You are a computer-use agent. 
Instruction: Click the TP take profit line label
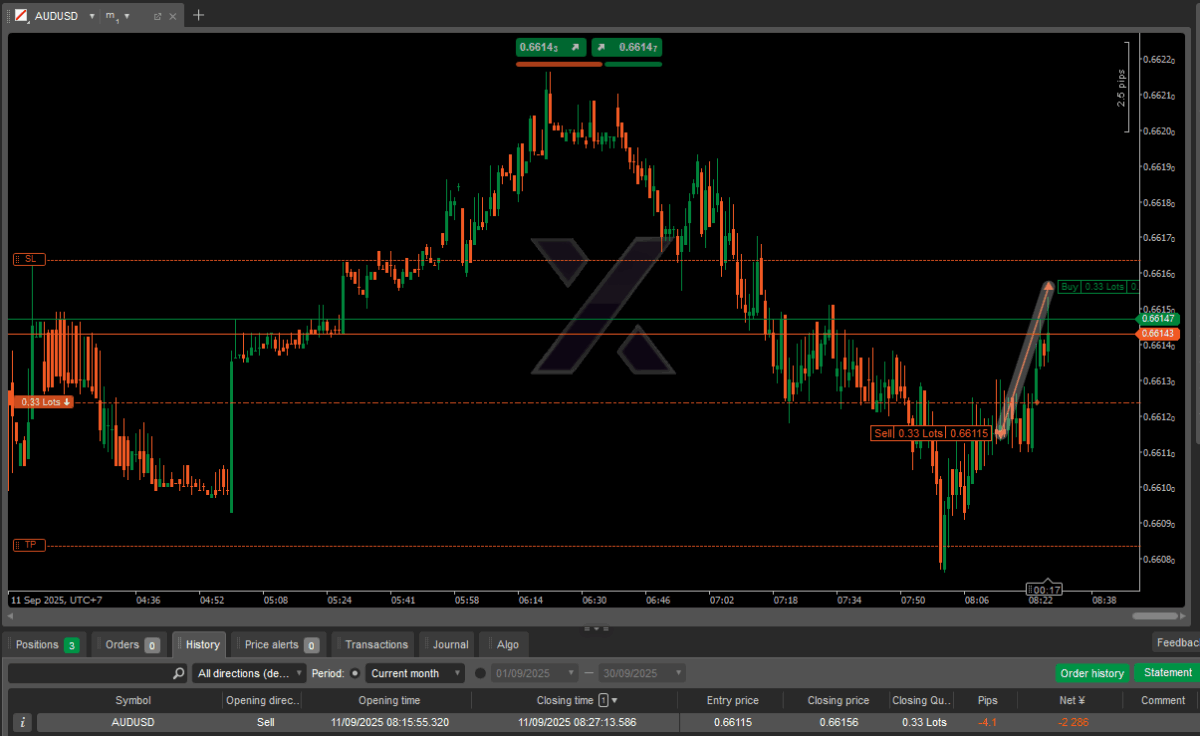[30, 545]
